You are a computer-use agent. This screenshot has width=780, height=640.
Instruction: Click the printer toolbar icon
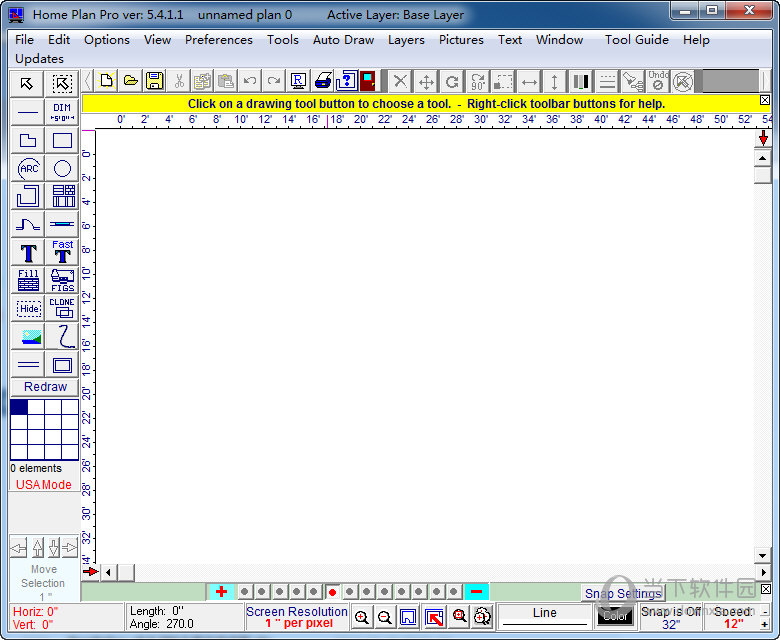click(x=322, y=81)
